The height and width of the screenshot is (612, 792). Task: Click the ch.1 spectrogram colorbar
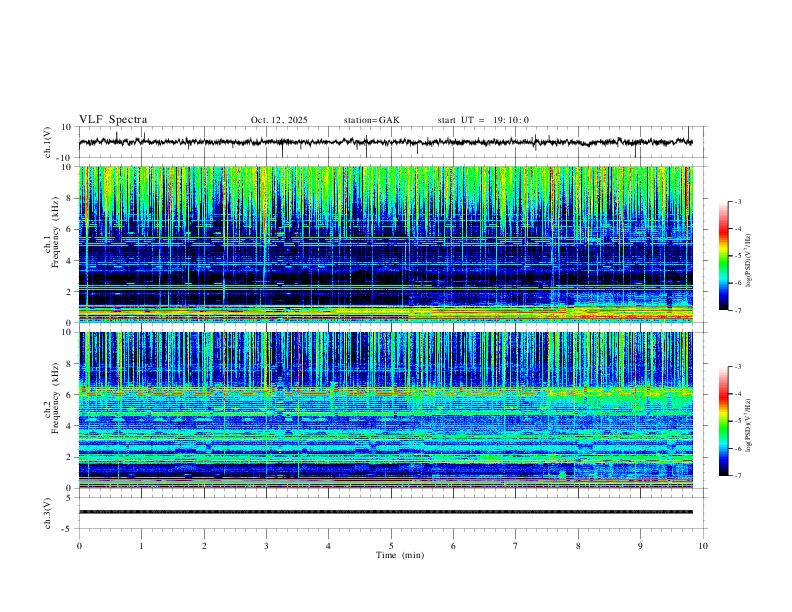coord(723,256)
